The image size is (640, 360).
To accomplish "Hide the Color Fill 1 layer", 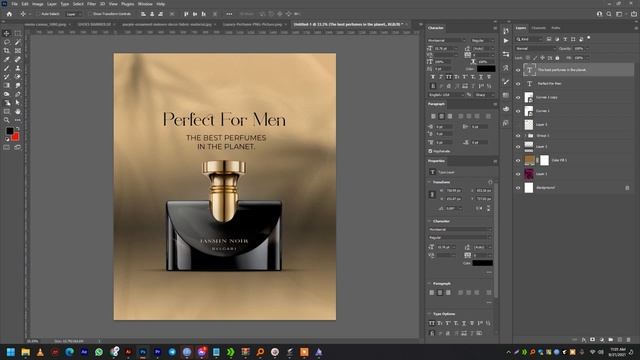I will (518, 160).
